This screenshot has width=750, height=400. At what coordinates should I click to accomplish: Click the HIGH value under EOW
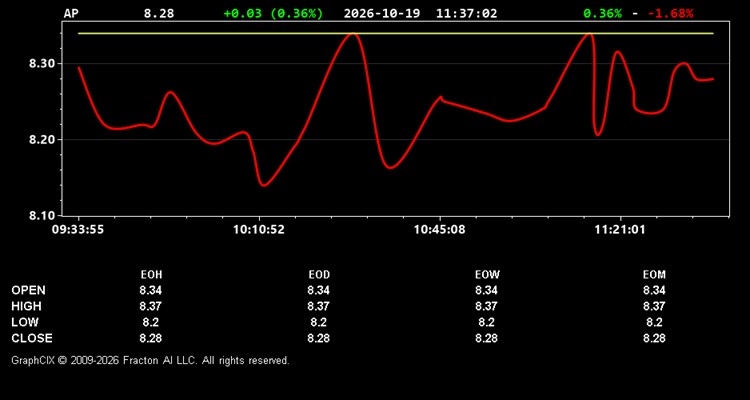(486, 306)
